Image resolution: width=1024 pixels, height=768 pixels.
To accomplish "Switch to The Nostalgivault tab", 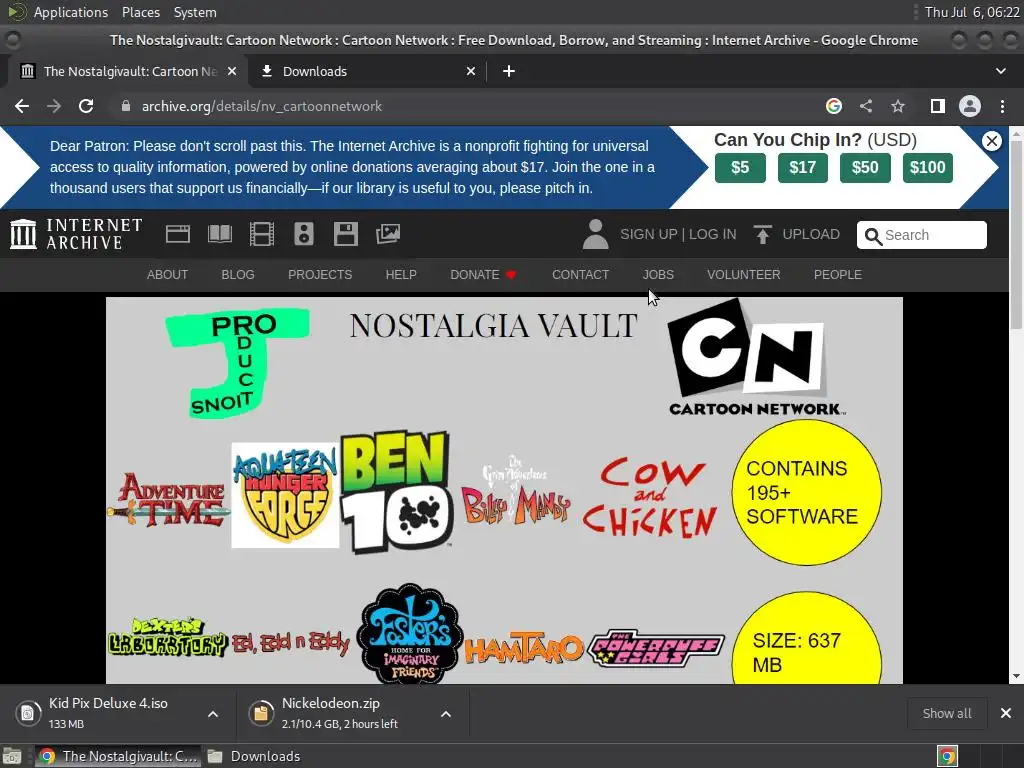I will 128,71.
